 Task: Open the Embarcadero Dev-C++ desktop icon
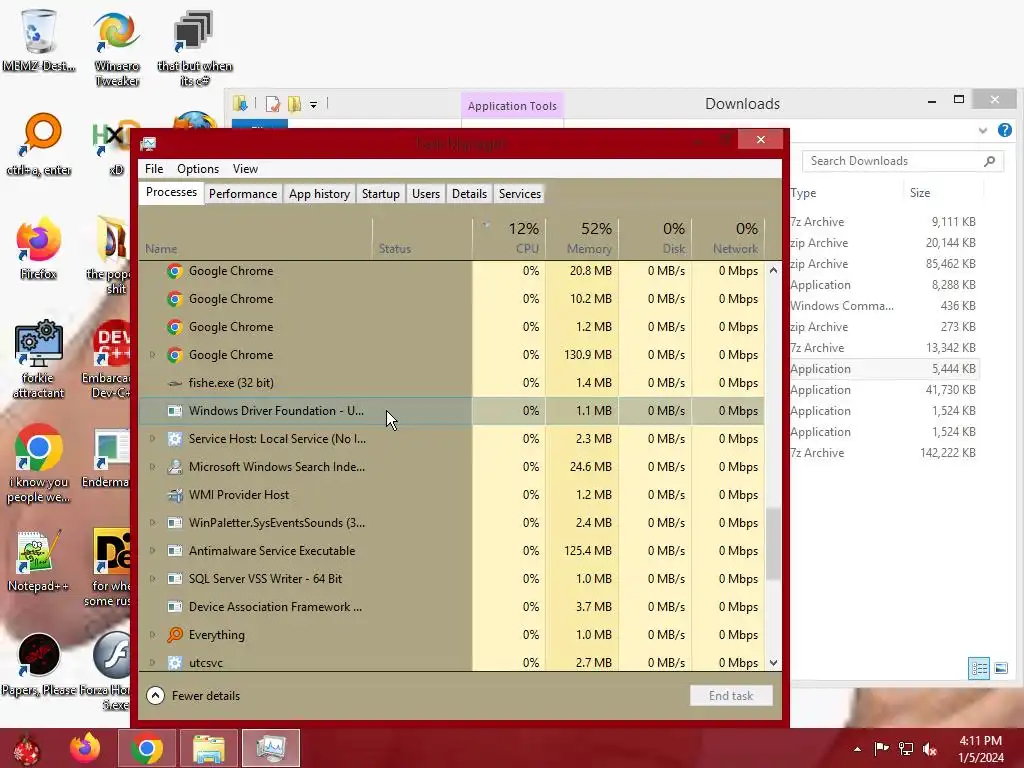[x=108, y=359]
